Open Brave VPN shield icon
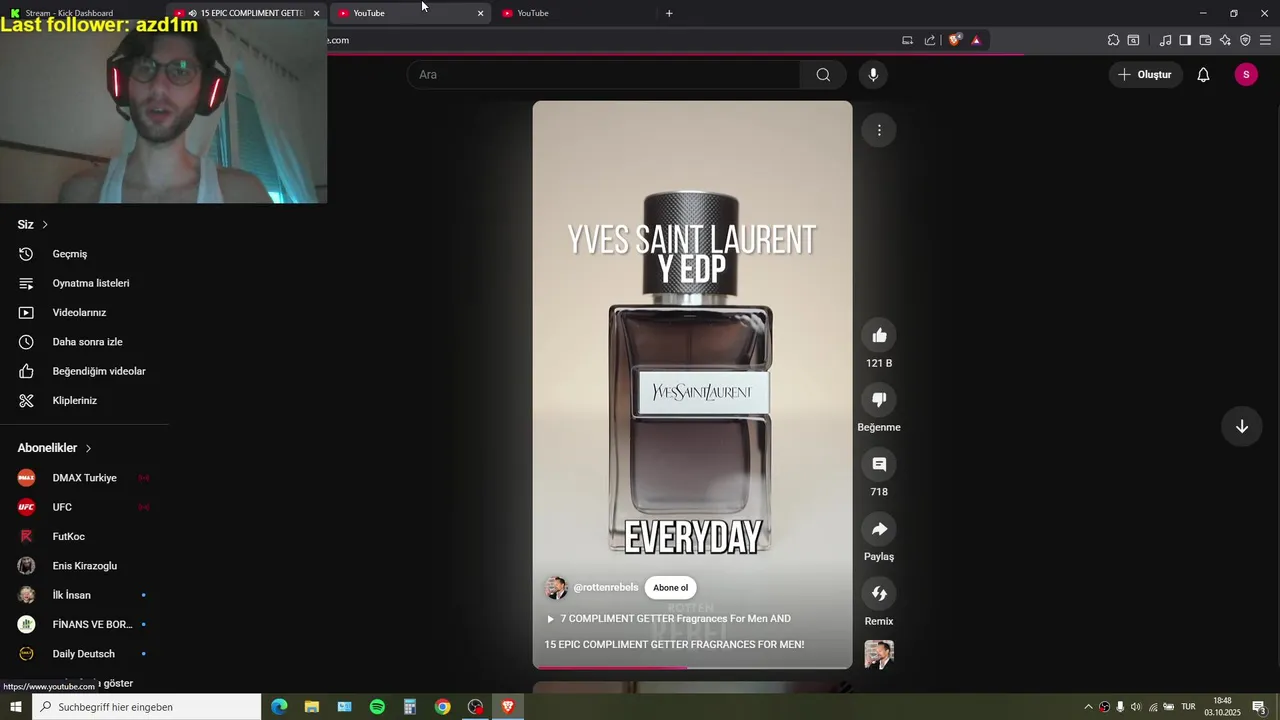Viewport: 1280px width, 720px height. pos(1245,40)
